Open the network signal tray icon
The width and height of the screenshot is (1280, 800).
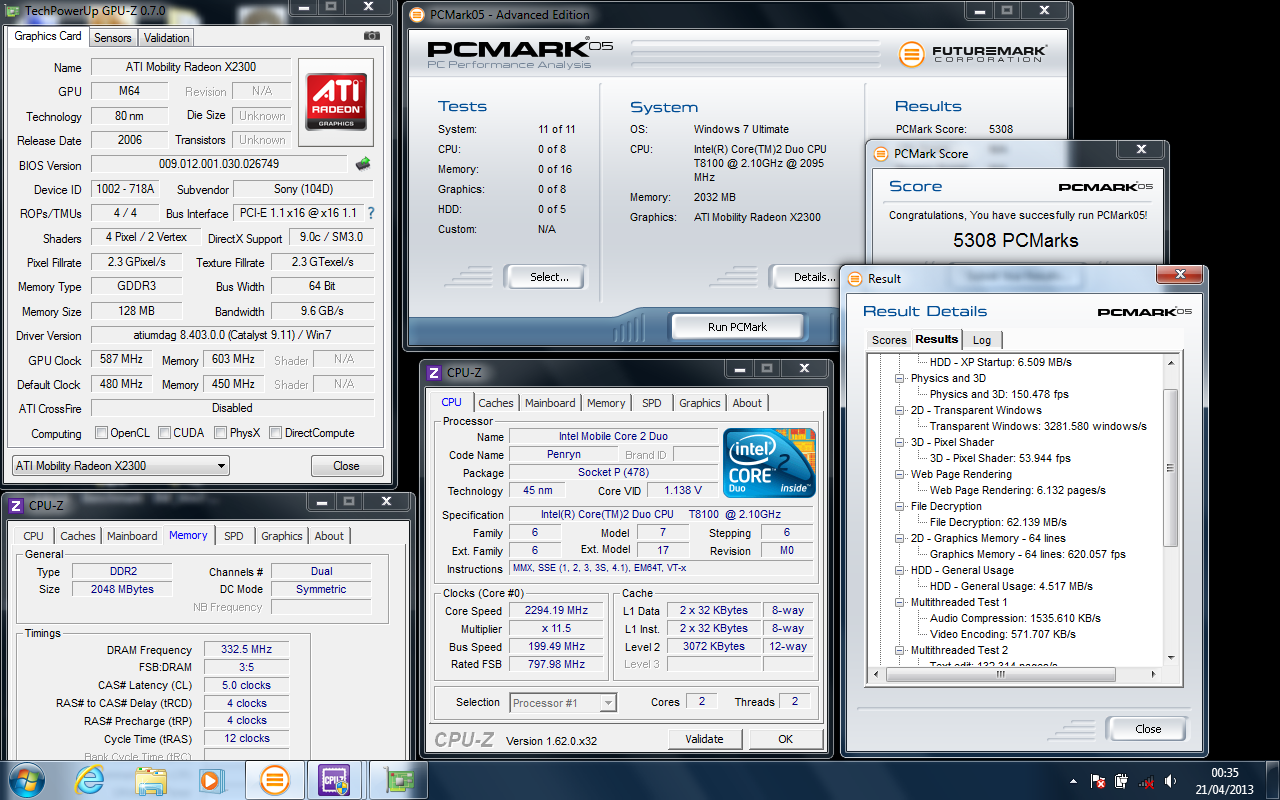tap(1147, 781)
